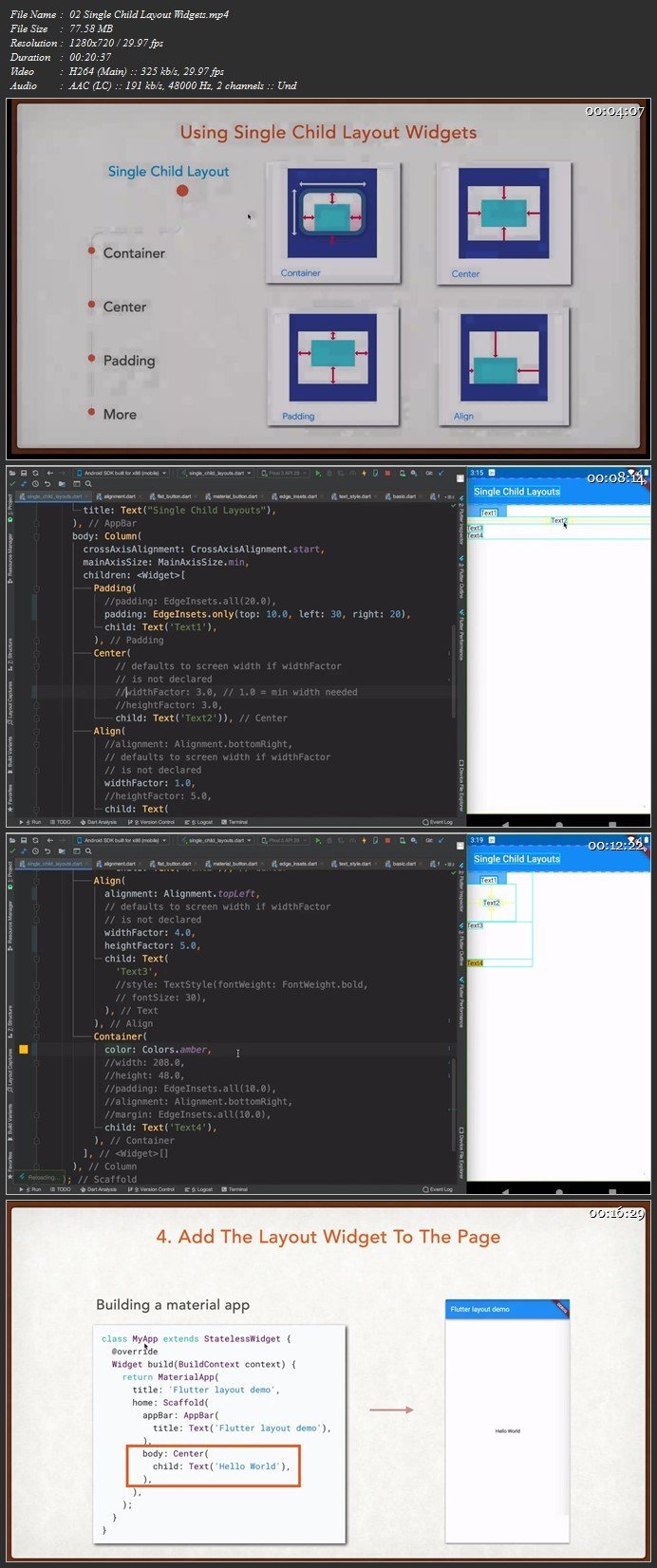Switch to text_style.dart tab in 00:12:22 frame

point(353,864)
